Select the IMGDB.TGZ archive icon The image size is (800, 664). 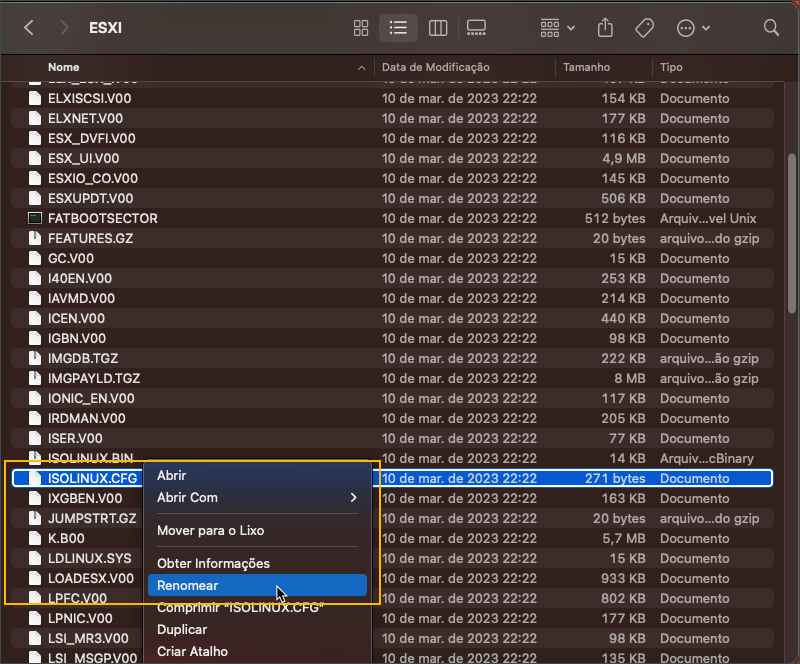point(35,358)
